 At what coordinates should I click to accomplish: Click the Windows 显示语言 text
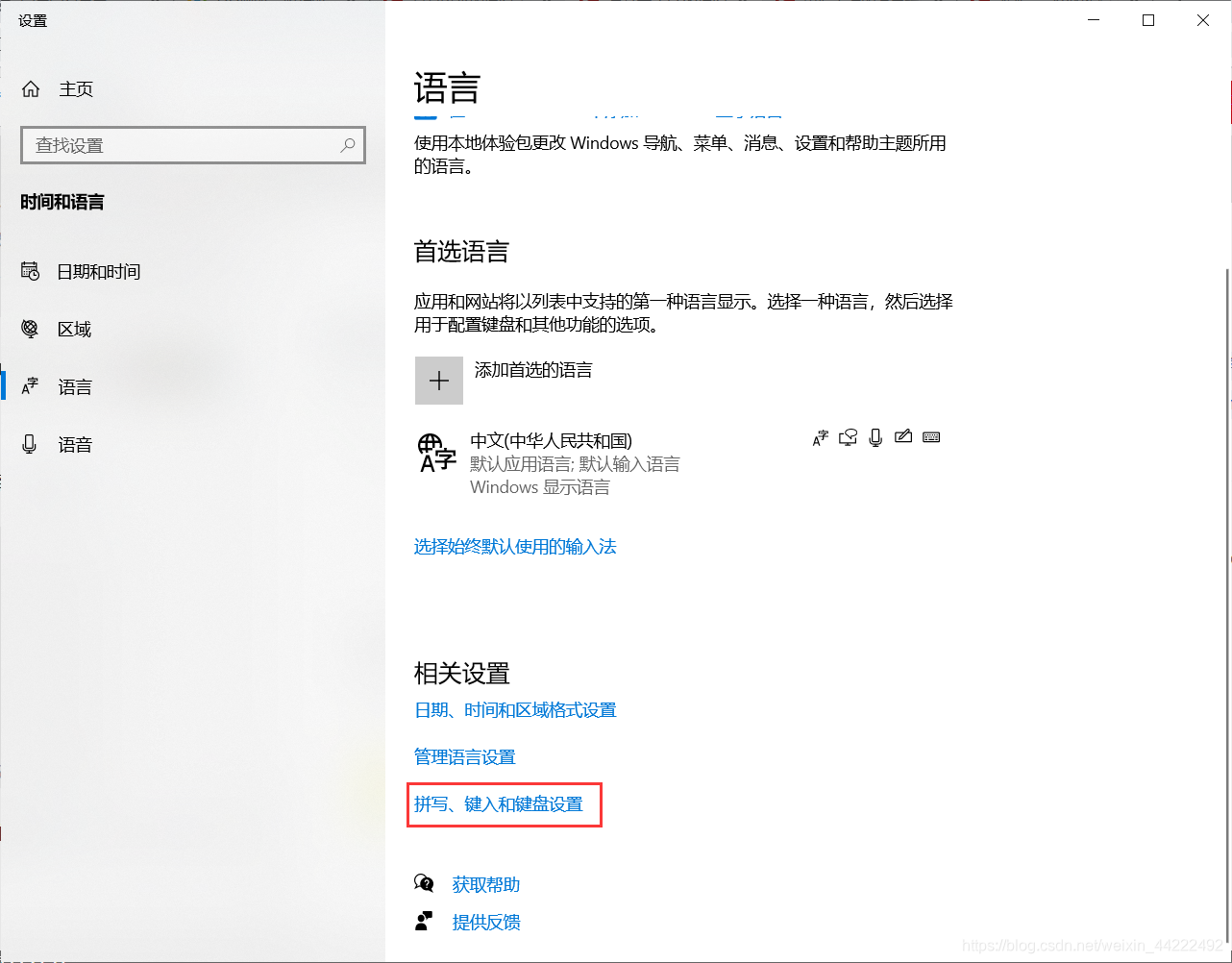tap(540, 487)
